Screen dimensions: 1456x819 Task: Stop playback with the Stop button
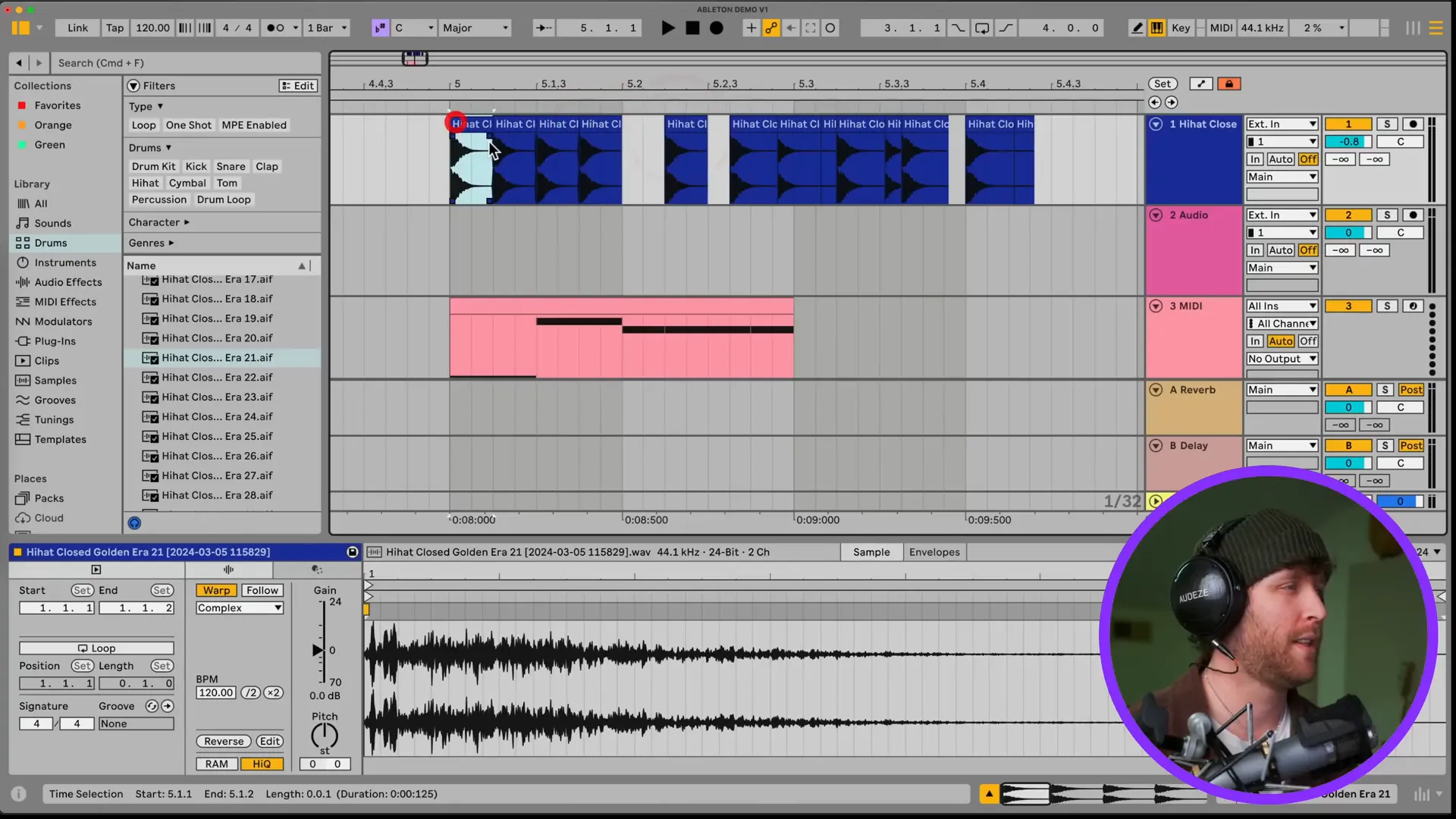tap(692, 28)
